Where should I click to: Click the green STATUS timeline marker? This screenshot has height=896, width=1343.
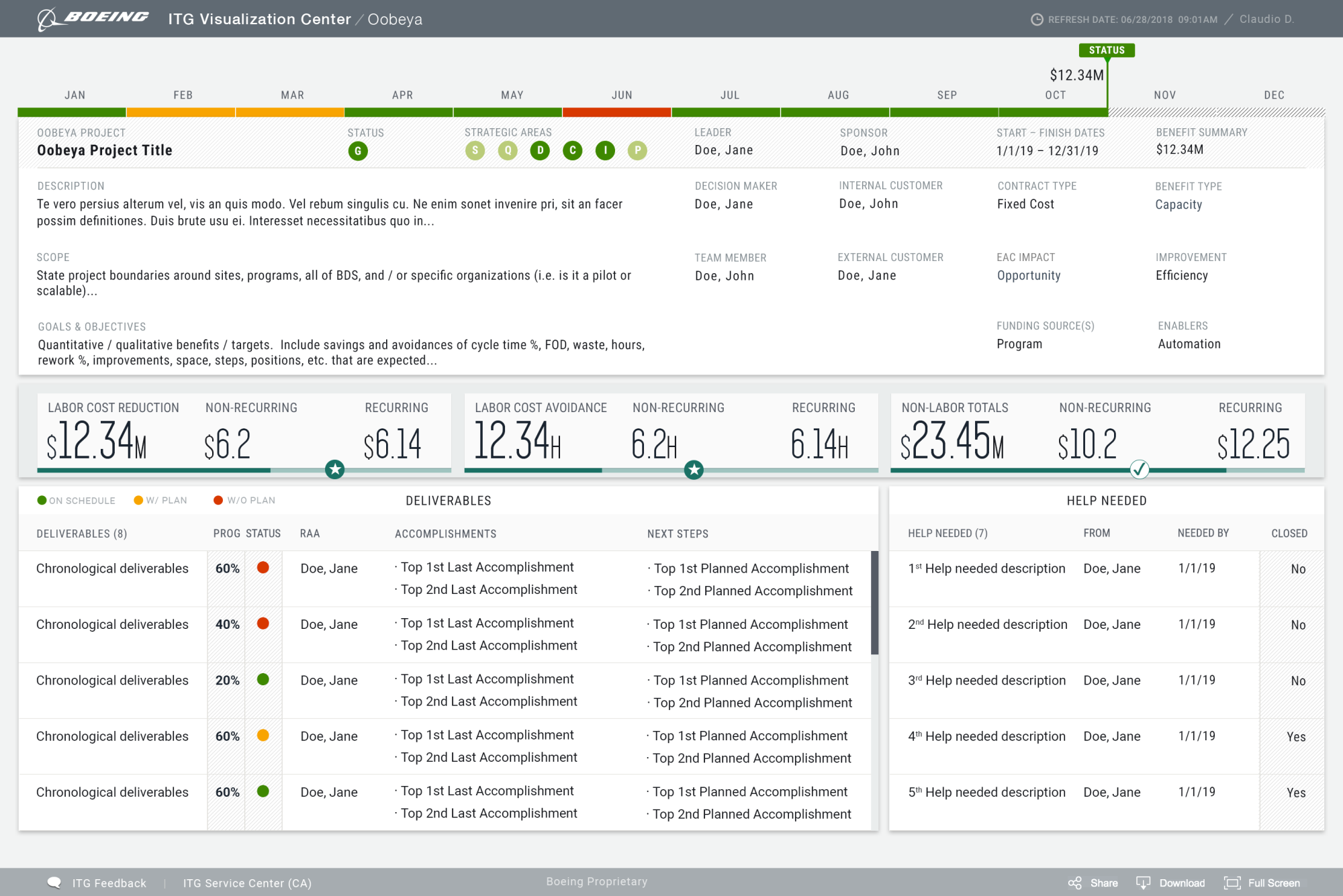click(x=1107, y=50)
